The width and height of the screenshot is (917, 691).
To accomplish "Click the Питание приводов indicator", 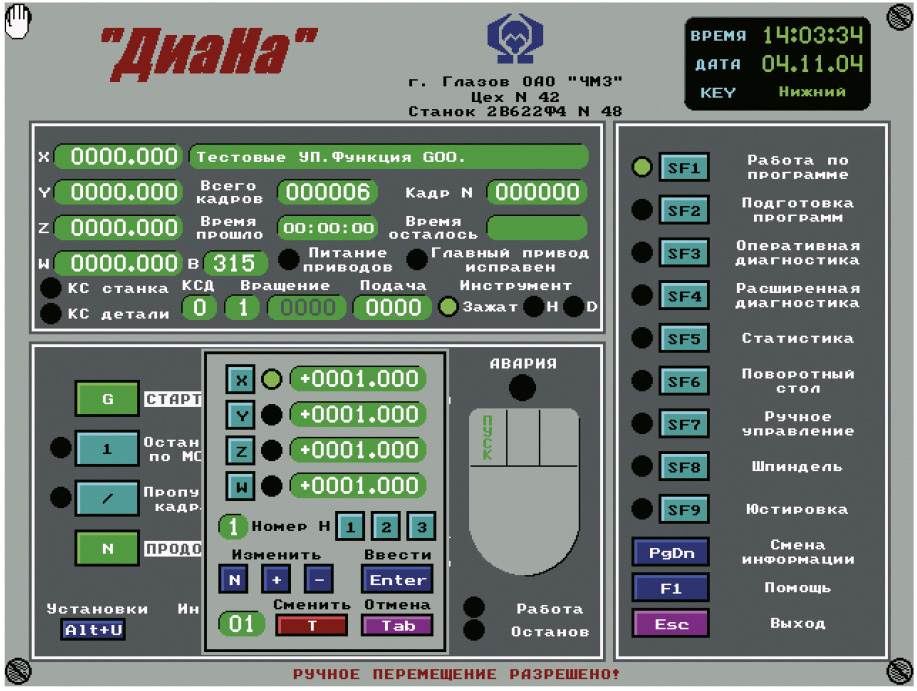I will 288,260.
